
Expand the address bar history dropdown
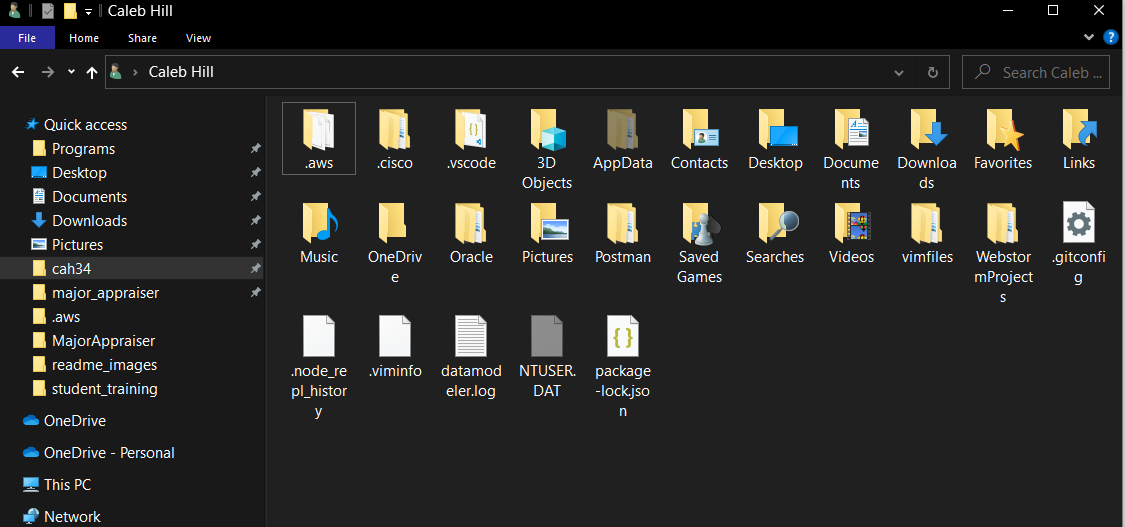pos(899,72)
